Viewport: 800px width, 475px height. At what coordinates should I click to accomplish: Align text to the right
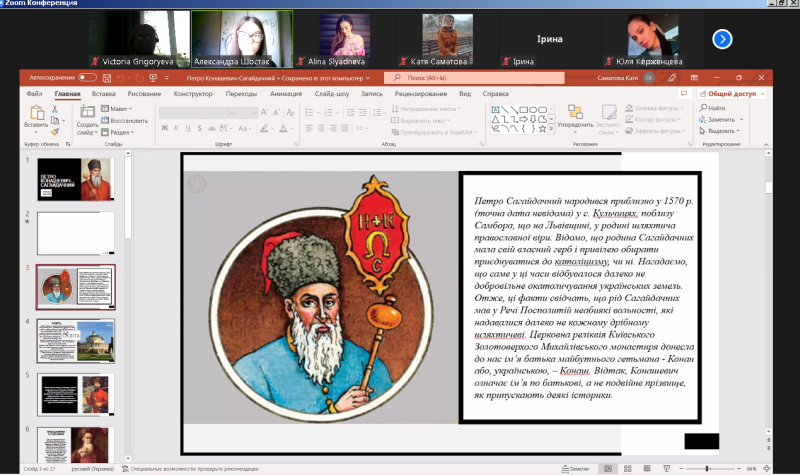(333, 128)
